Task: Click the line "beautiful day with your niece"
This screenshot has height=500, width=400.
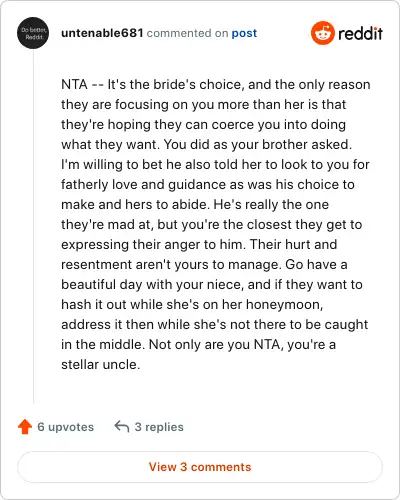Action: pyautogui.click(x=212, y=285)
